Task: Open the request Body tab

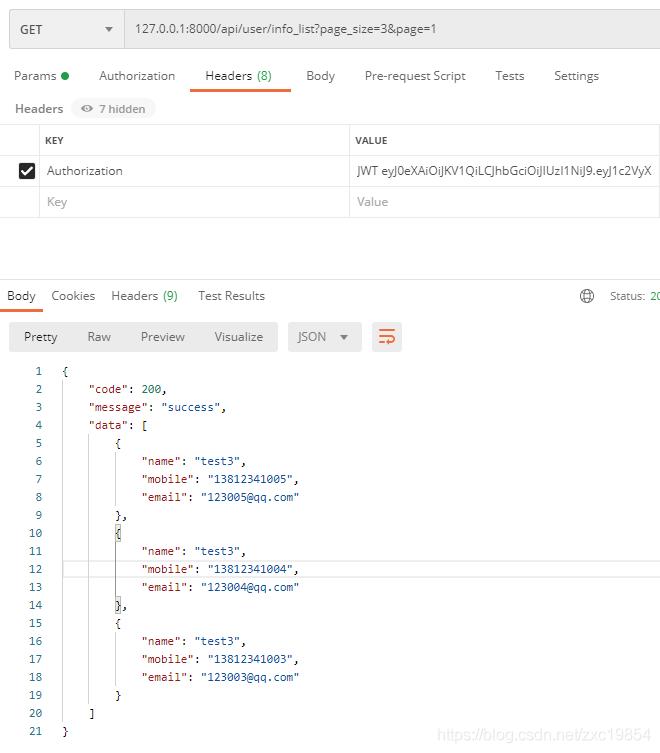Action: [x=320, y=76]
